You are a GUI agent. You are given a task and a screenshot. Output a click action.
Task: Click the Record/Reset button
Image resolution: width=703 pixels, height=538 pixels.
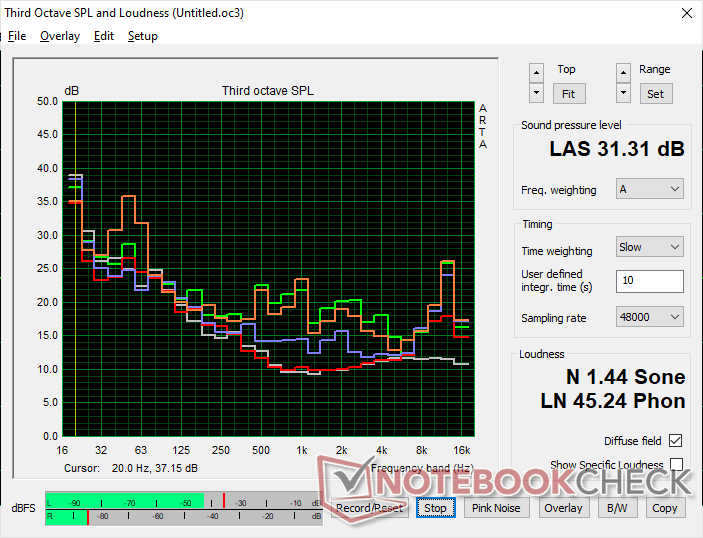pyautogui.click(x=370, y=508)
